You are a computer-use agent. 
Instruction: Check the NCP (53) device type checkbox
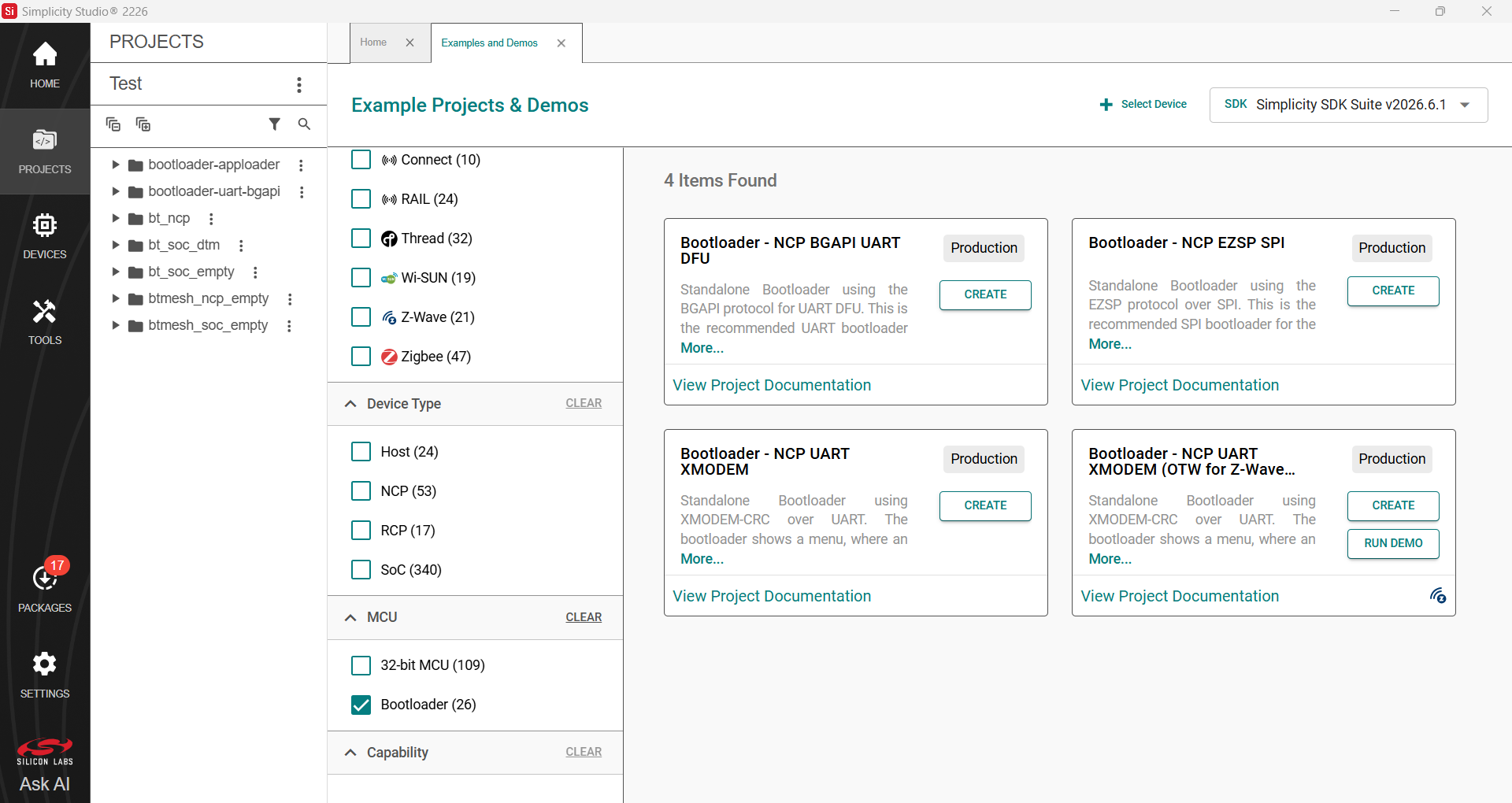click(x=361, y=491)
